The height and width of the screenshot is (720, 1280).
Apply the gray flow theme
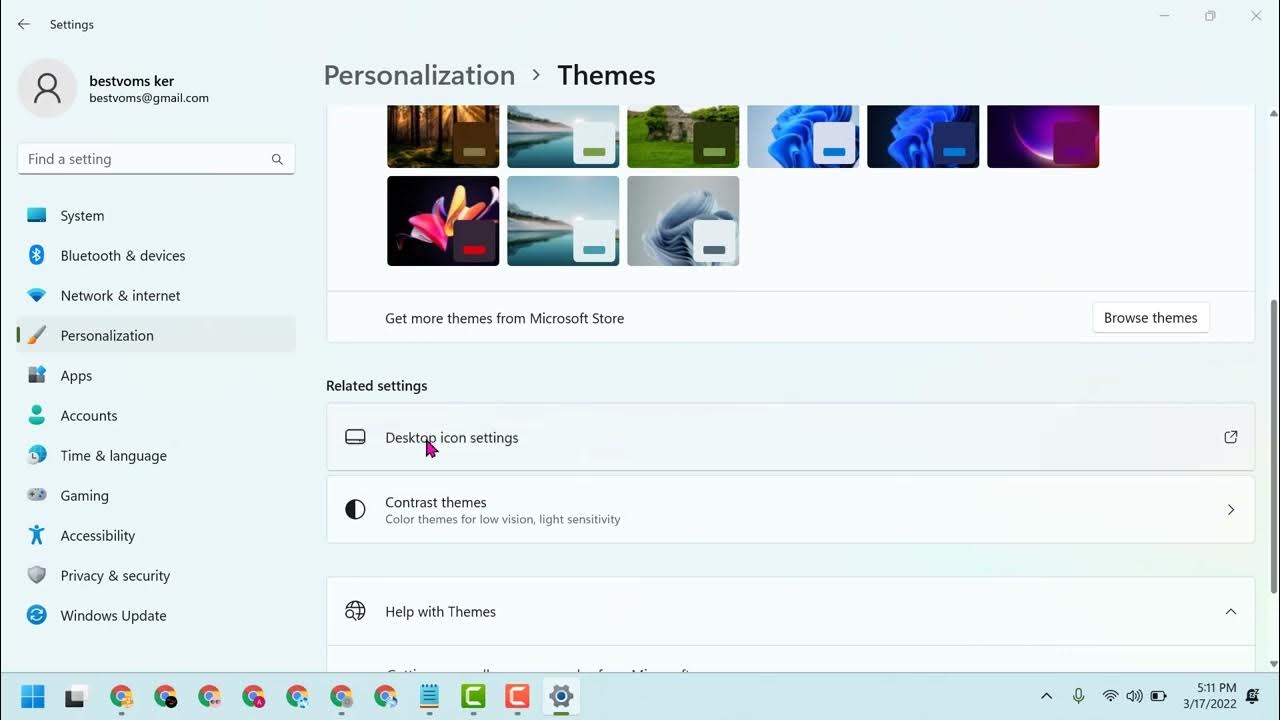683,221
